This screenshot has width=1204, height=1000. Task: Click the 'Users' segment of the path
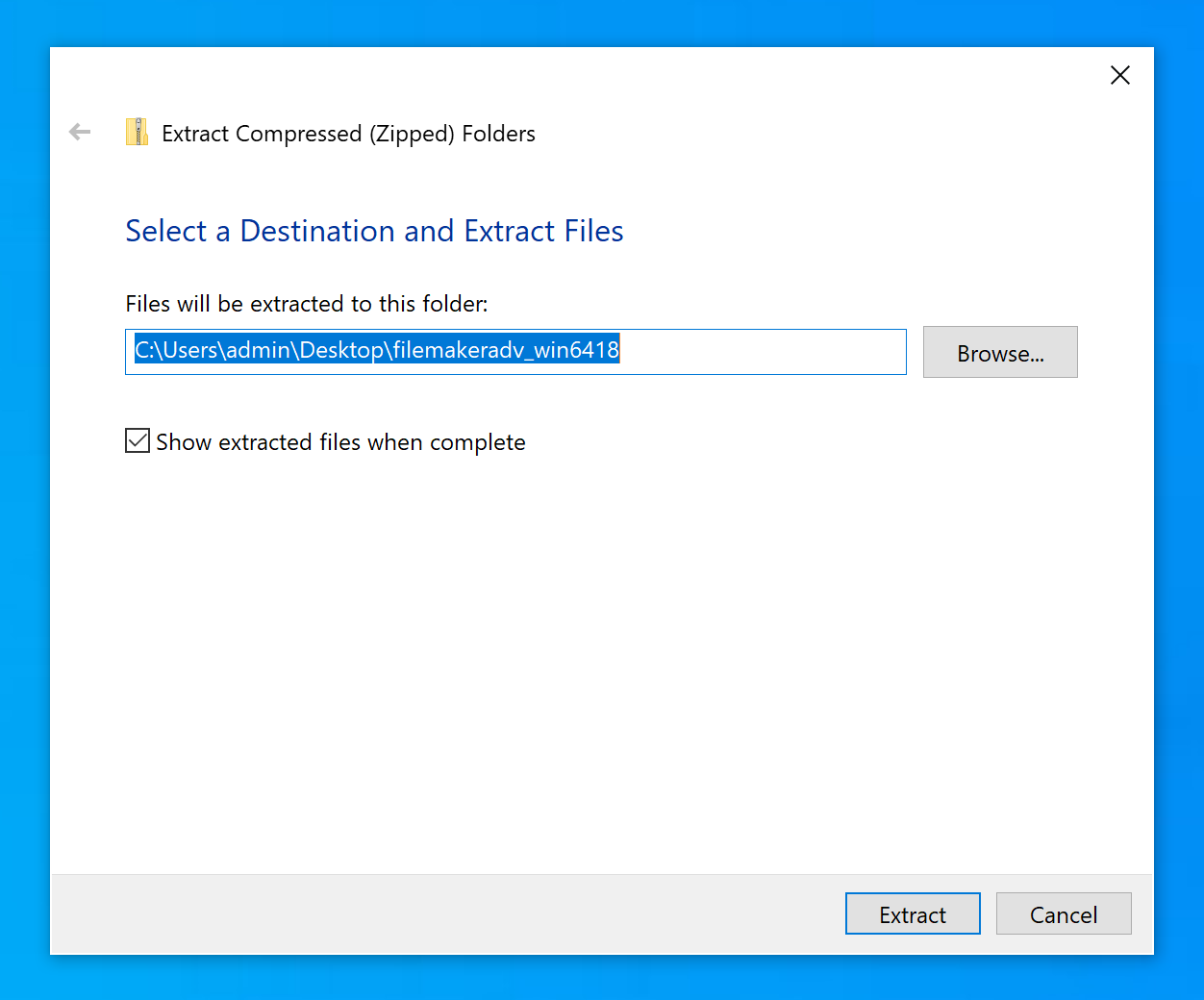190,350
